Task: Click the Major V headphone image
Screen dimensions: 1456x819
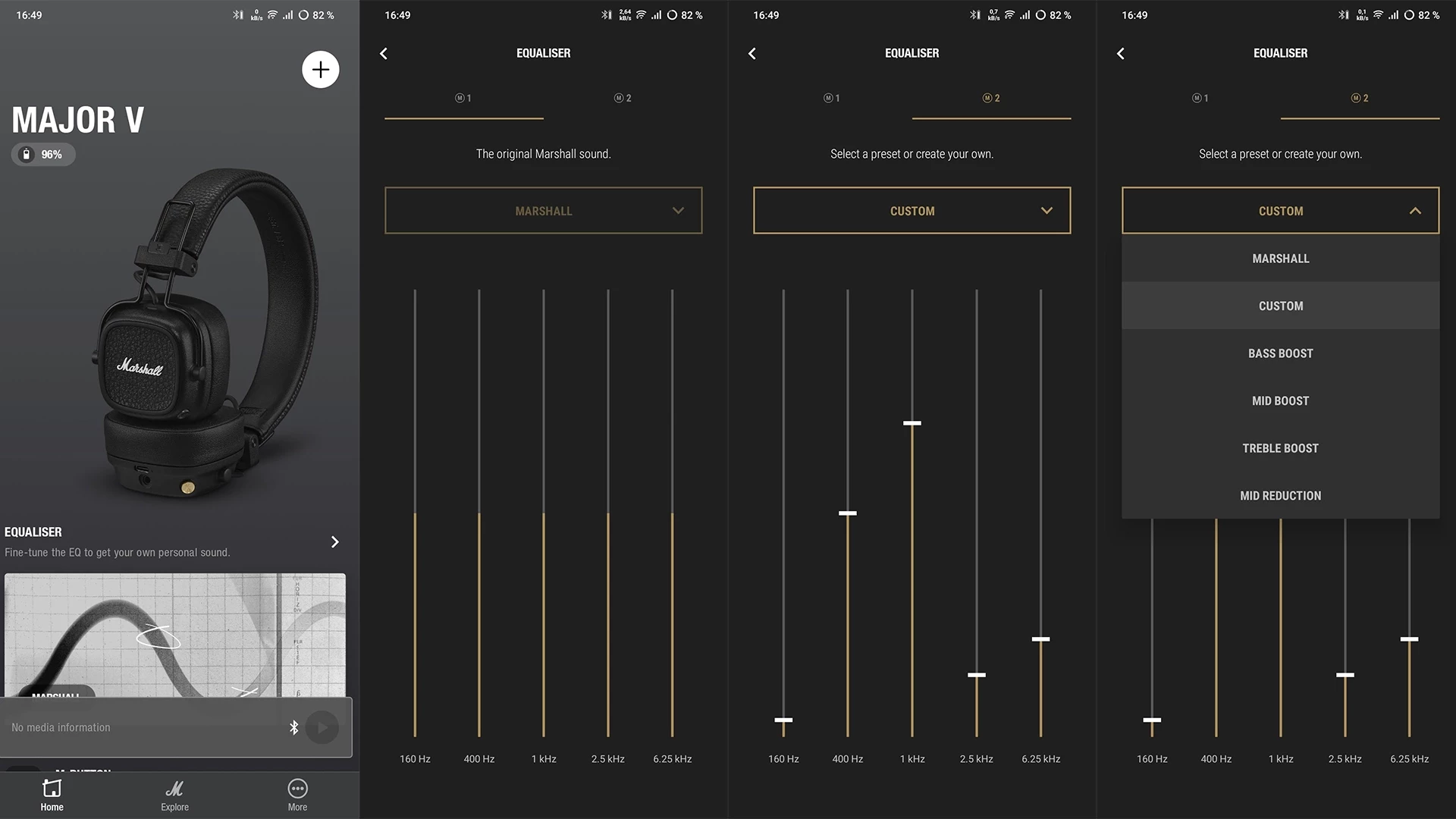Action: [x=206, y=334]
